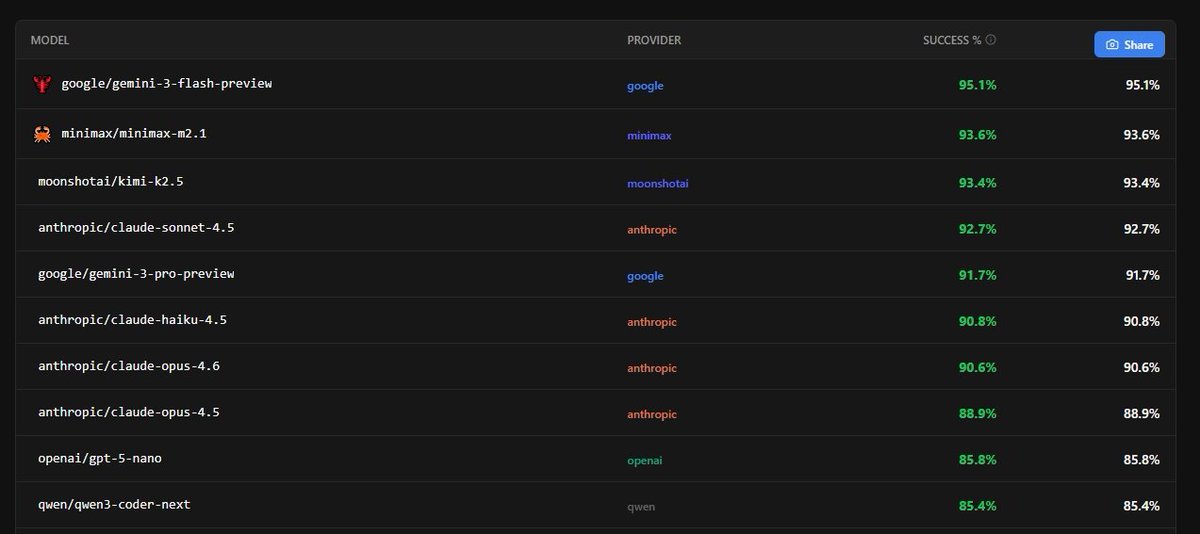
Task: Click the green 93.4% success value
Action: [977, 183]
